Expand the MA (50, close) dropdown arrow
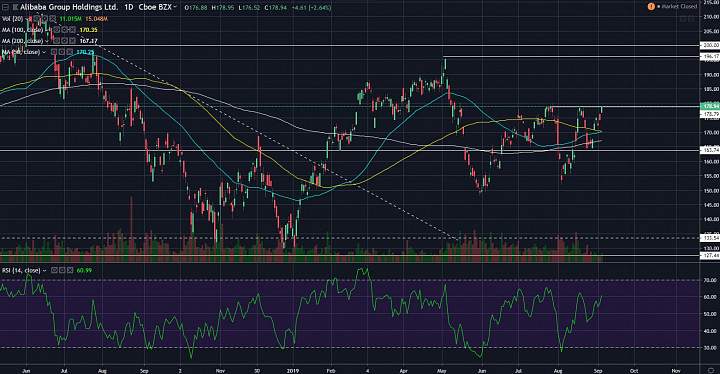The height and width of the screenshot is (374, 720). click(44, 52)
